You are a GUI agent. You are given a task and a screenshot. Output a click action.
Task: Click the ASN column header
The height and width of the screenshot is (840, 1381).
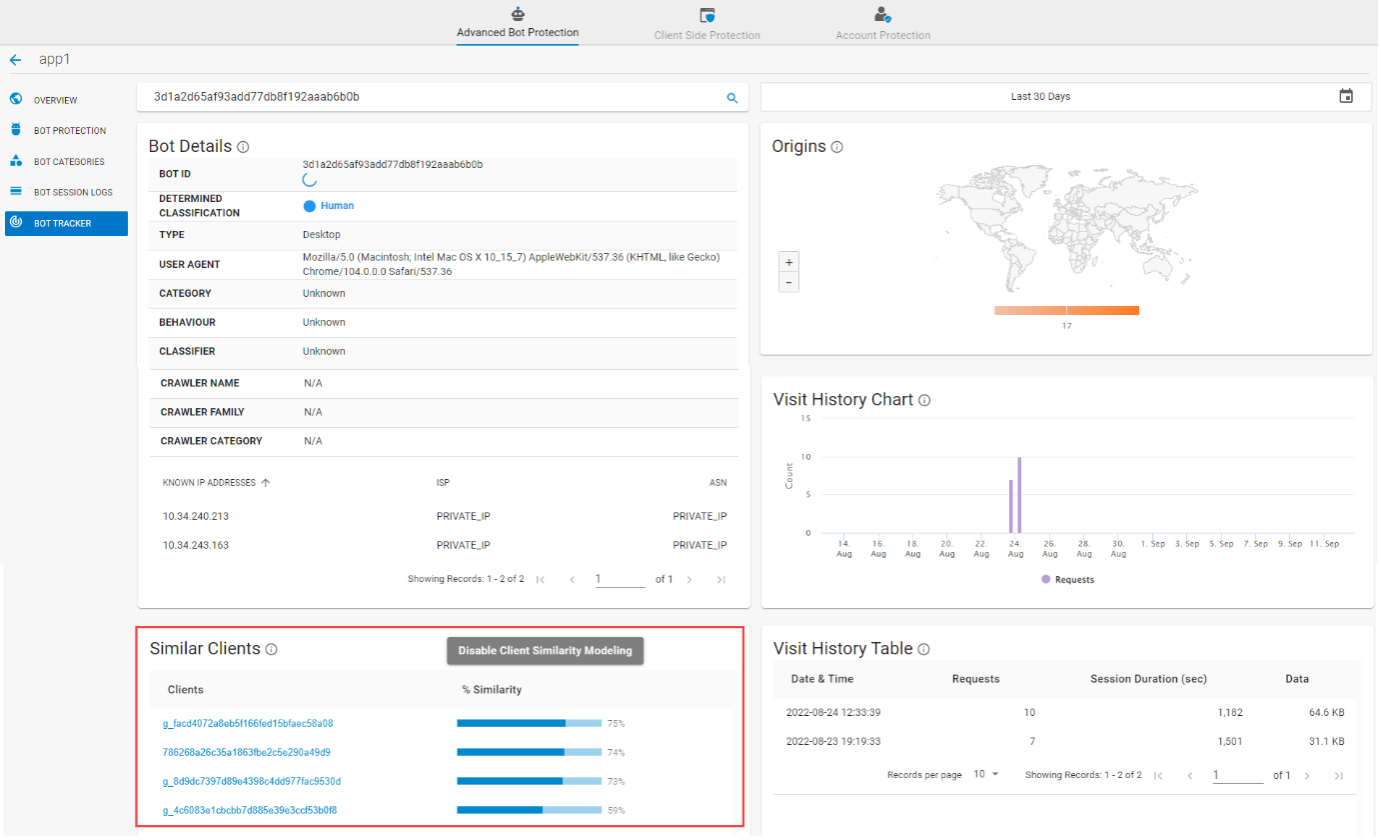[x=718, y=482]
